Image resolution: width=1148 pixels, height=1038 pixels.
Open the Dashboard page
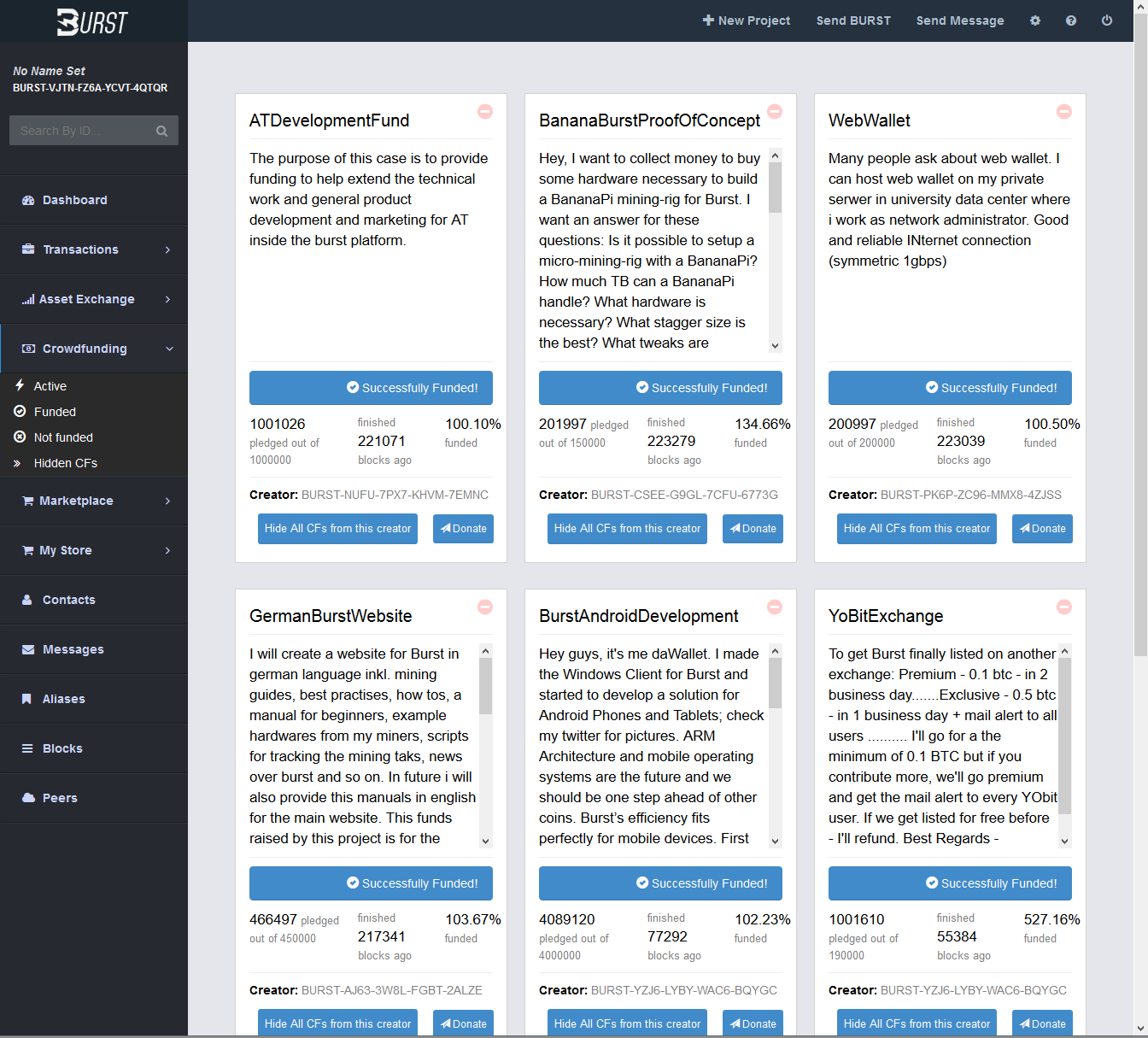coord(75,200)
